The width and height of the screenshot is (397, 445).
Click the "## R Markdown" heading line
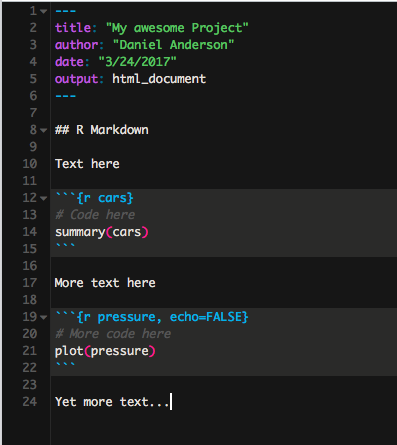click(102, 130)
